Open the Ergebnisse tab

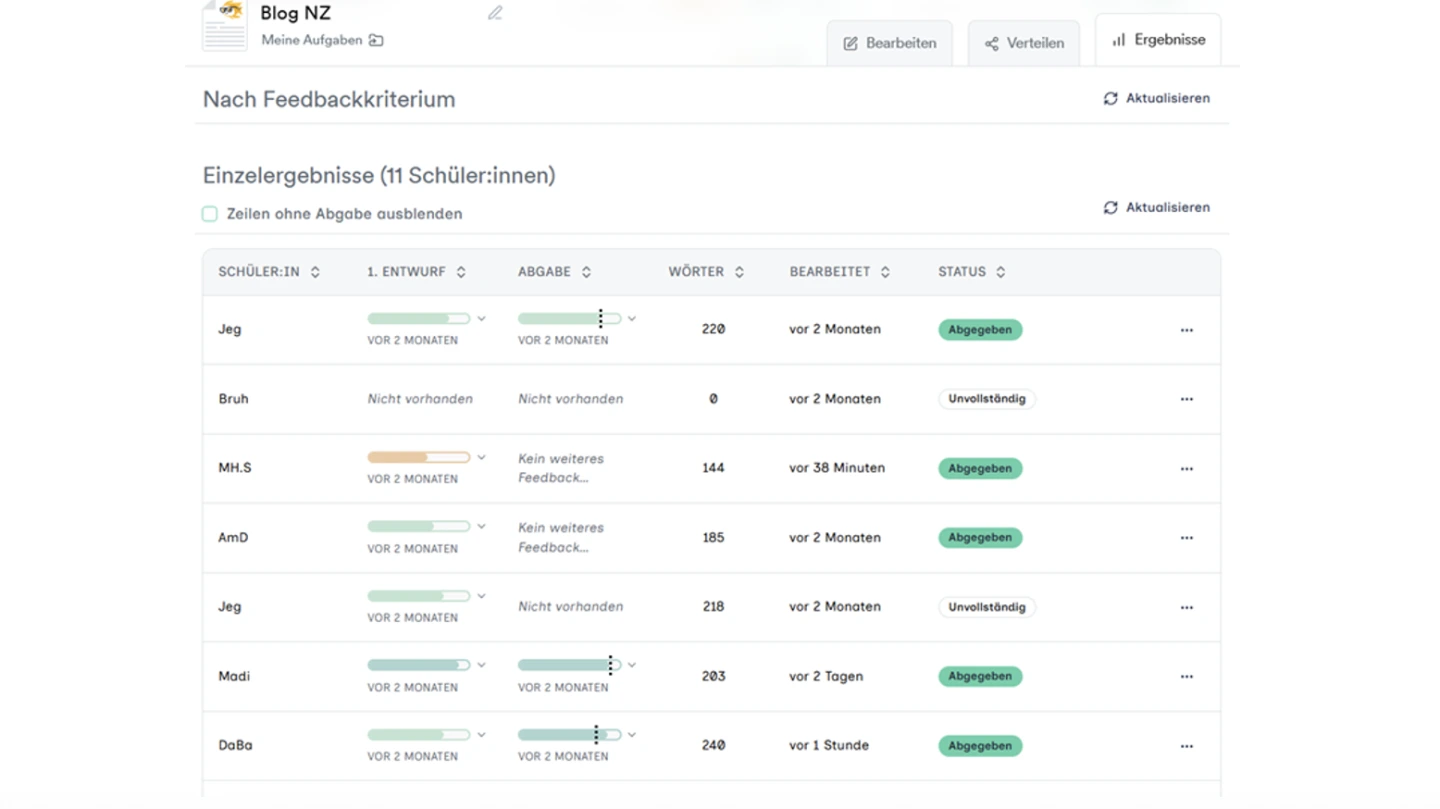point(1157,40)
